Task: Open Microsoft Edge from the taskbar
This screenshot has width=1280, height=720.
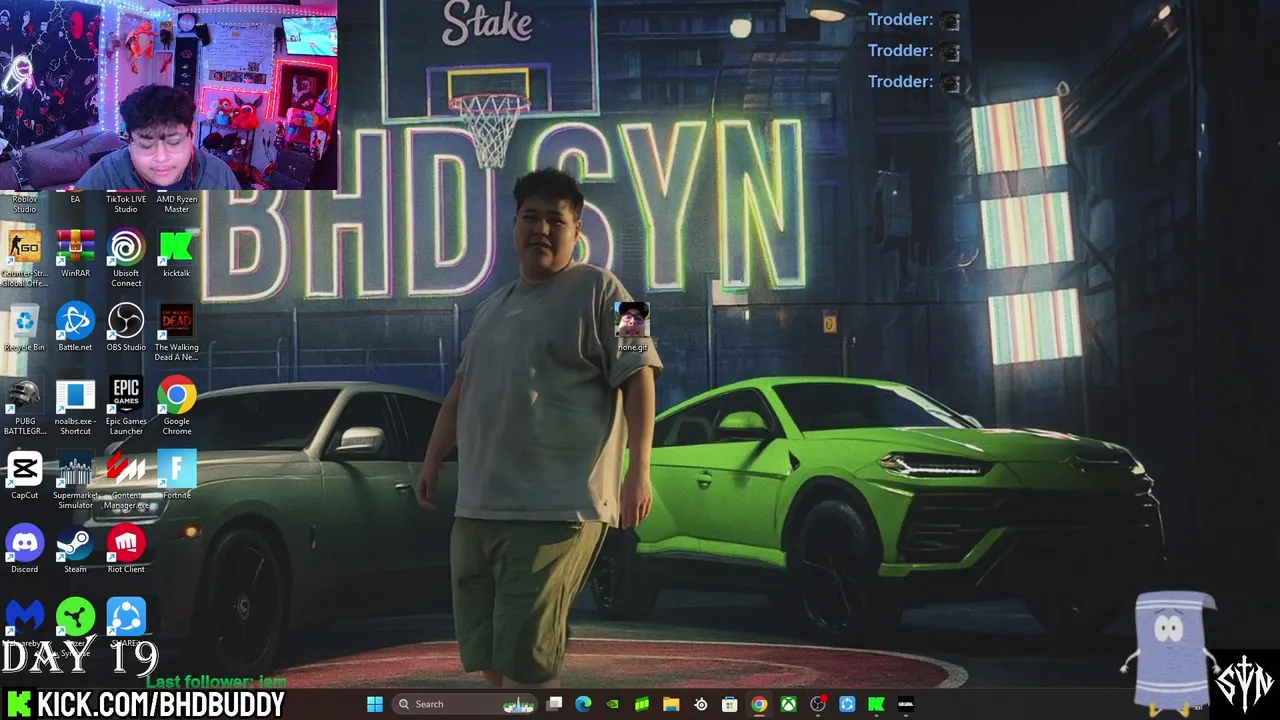Action: coord(584,704)
